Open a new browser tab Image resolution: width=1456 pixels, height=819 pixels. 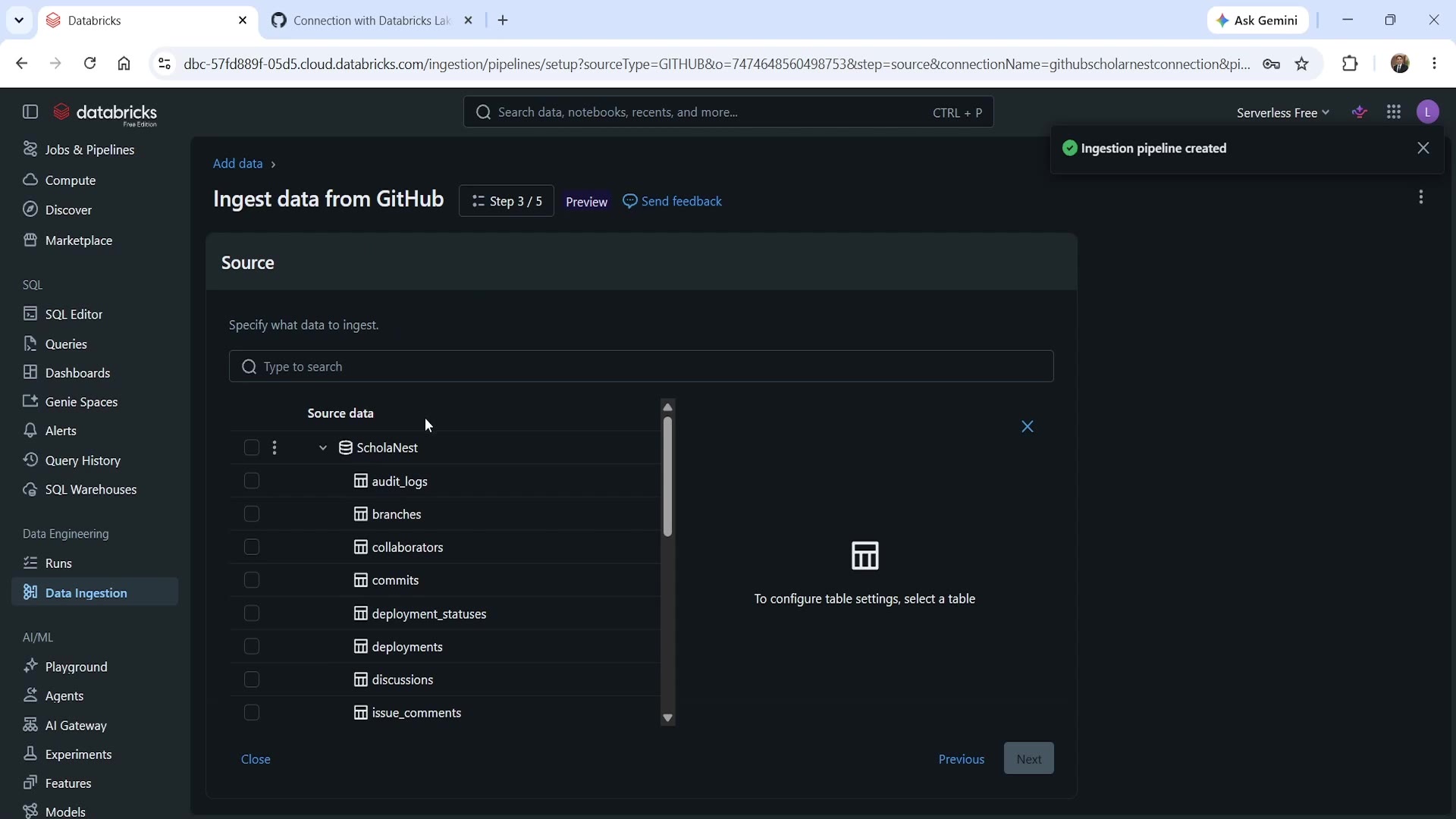coord(503,20)
